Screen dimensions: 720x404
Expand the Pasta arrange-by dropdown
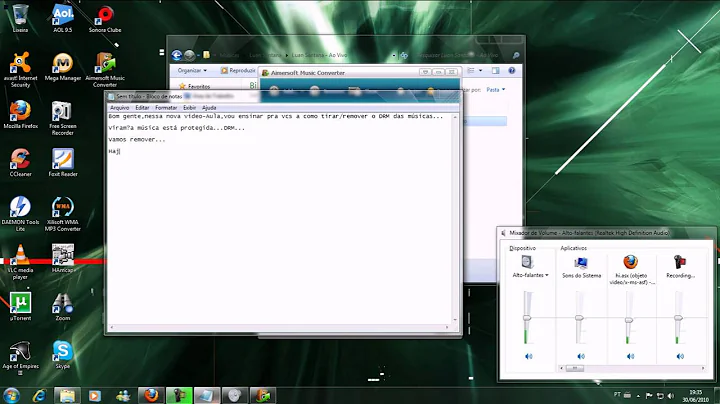pyautogui.click(x=496, y=90)
